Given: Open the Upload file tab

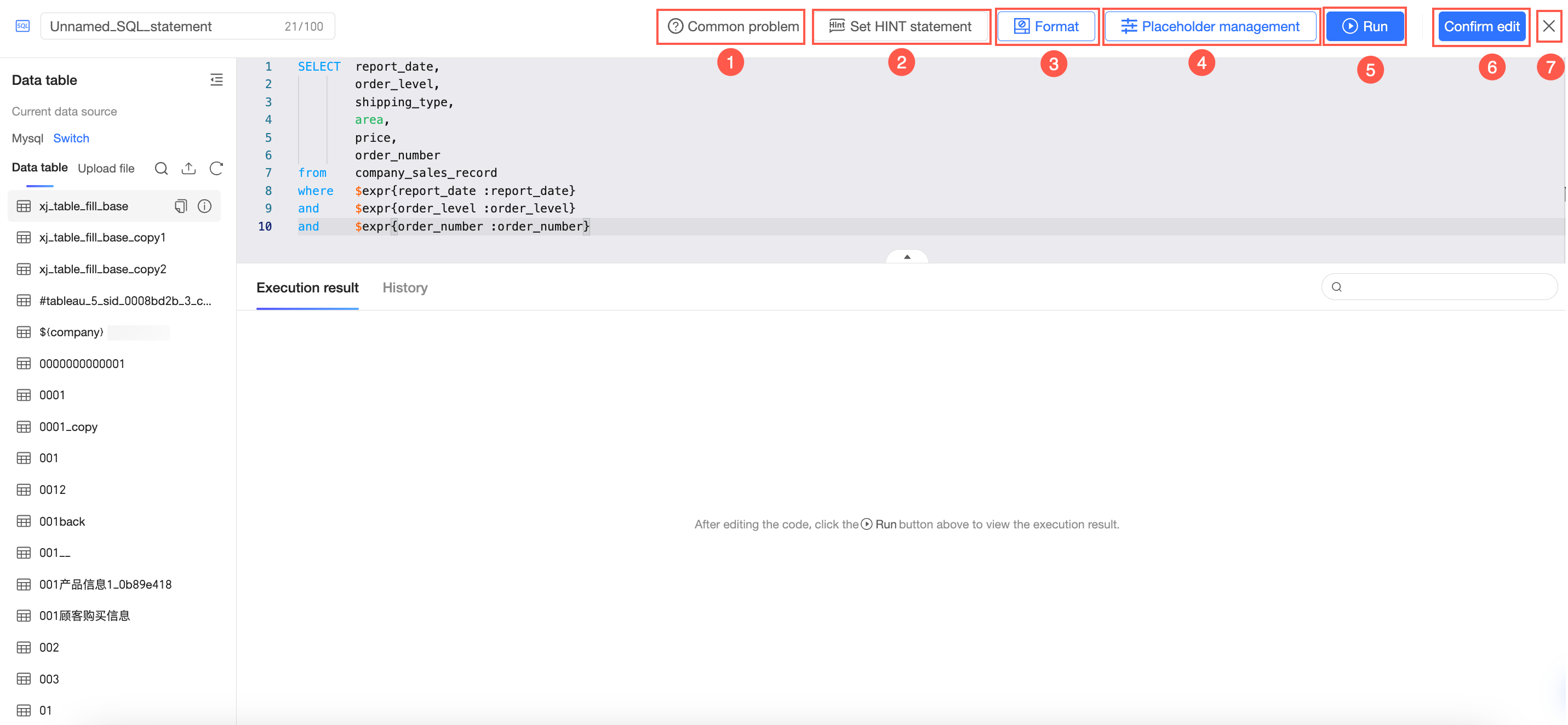Looking at the screenshot, I should (x=106, y=169).
